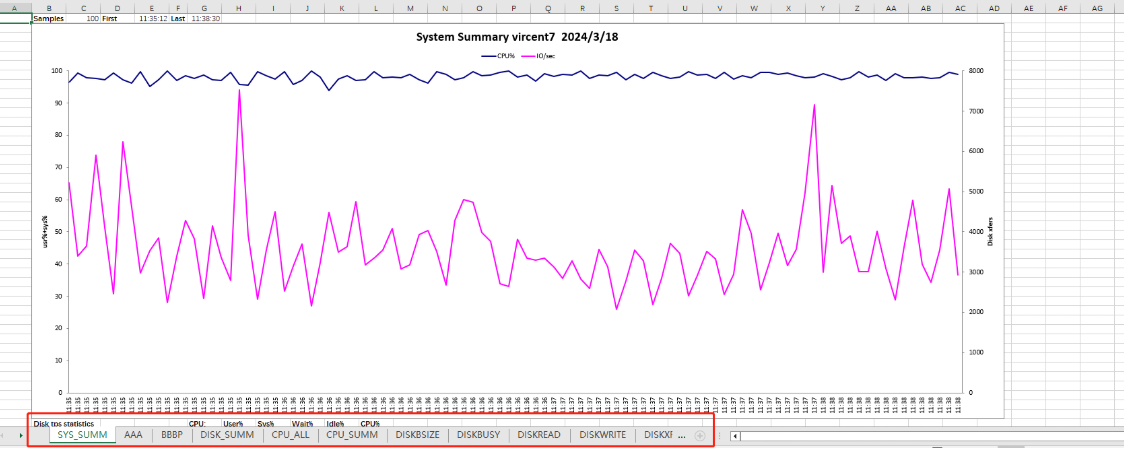Click the CPU% legend entry in chart
Screen dimensions: 1124x453
tap(498, 56)
